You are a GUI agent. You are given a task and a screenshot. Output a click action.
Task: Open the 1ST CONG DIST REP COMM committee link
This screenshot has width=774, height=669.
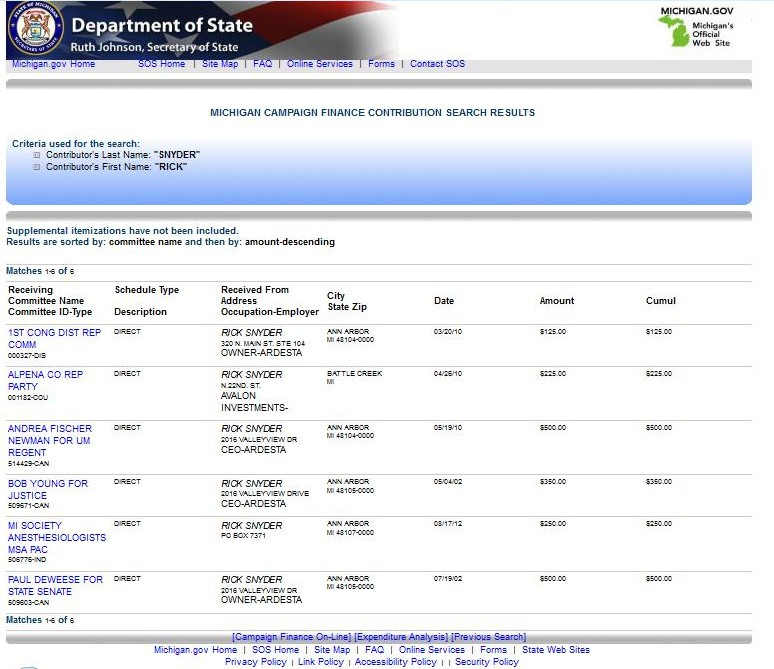pos(54,339)
